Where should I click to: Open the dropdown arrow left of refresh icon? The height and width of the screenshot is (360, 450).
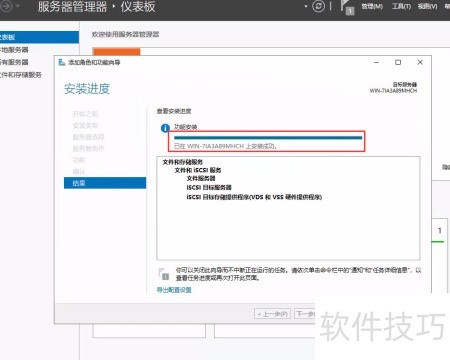coord(306,6)
